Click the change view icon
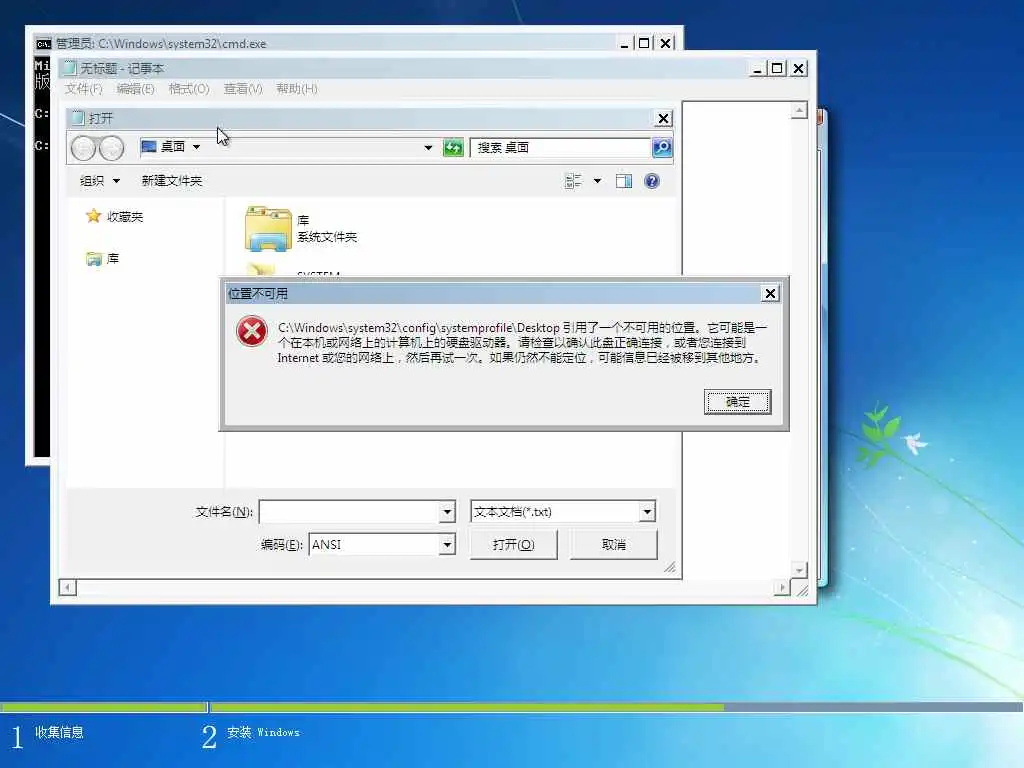The height and width of the screenshot is (768, 1024). (x=573, y=181)
